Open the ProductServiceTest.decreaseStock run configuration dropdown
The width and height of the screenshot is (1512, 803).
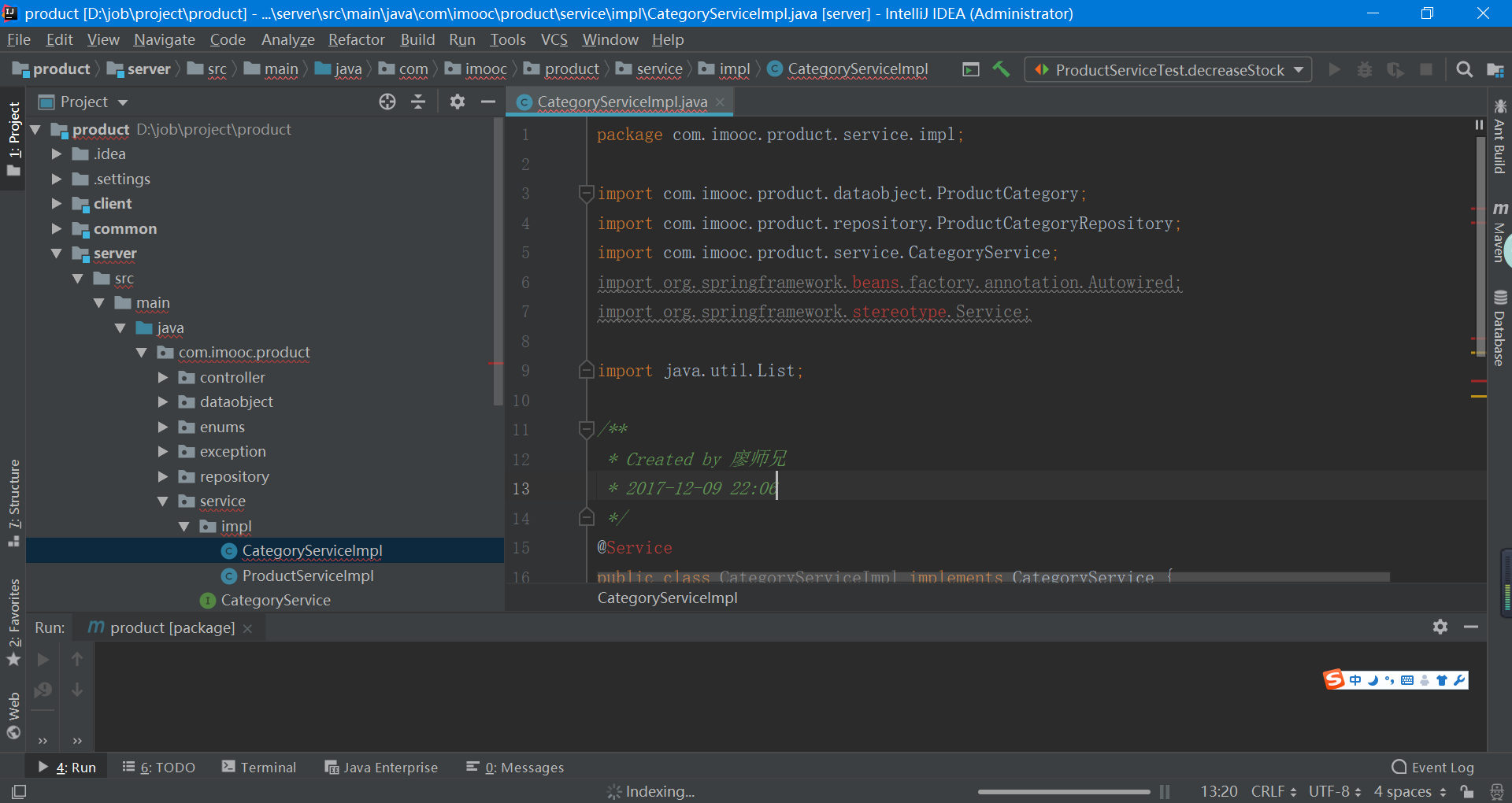(1169, 69)
